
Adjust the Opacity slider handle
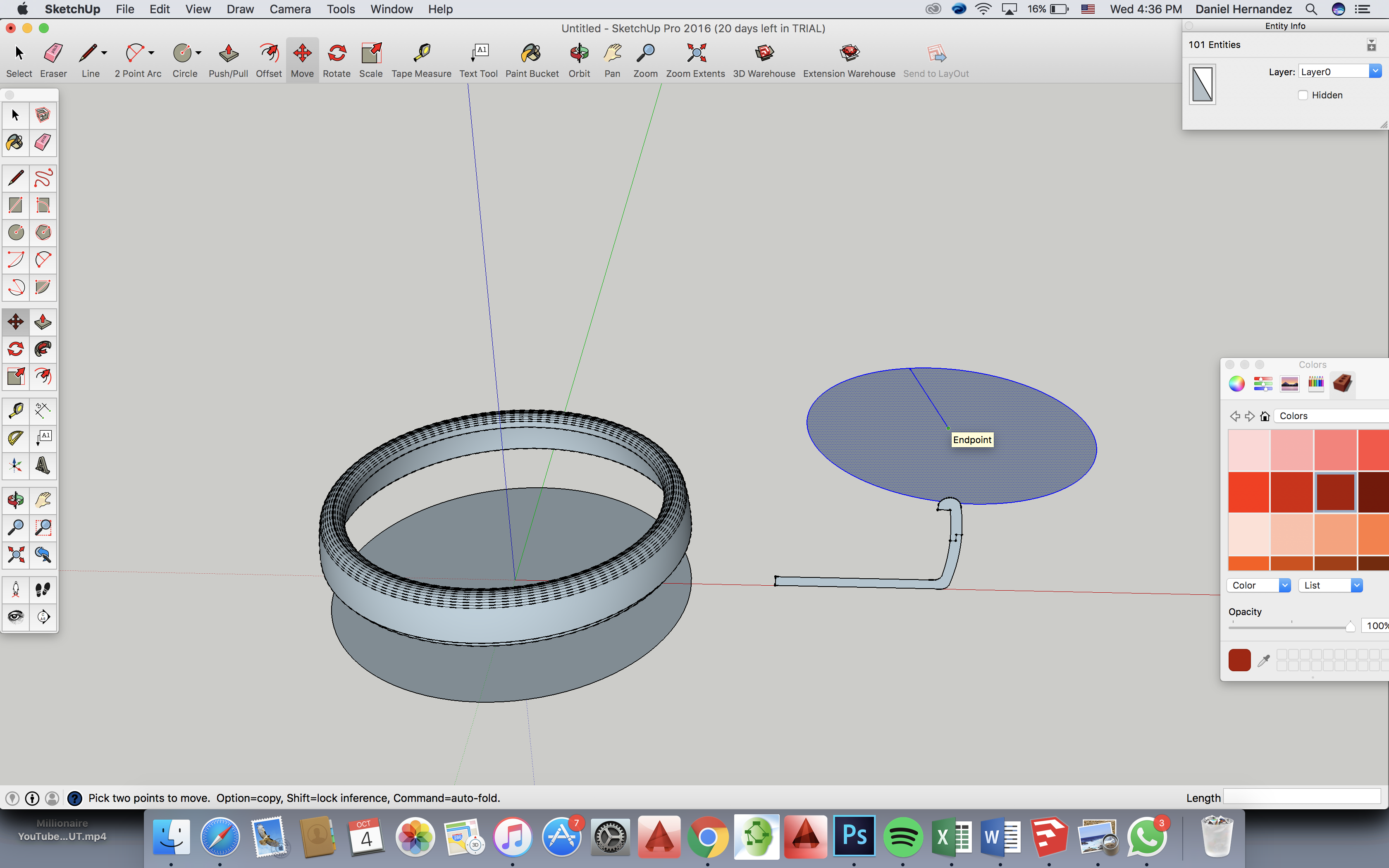1350,626
